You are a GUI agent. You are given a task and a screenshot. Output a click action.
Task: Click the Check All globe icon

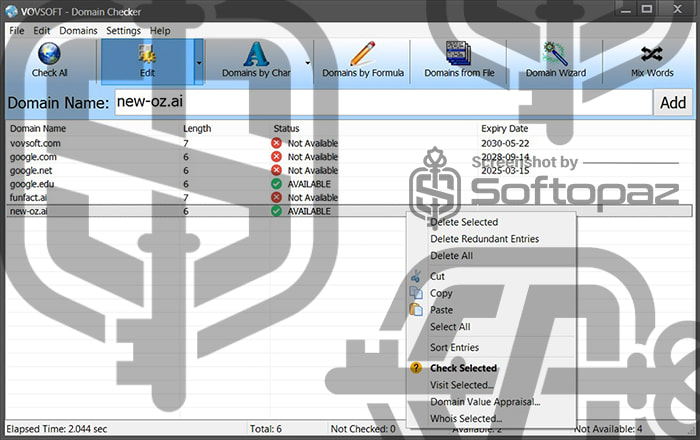pos(49,54)
